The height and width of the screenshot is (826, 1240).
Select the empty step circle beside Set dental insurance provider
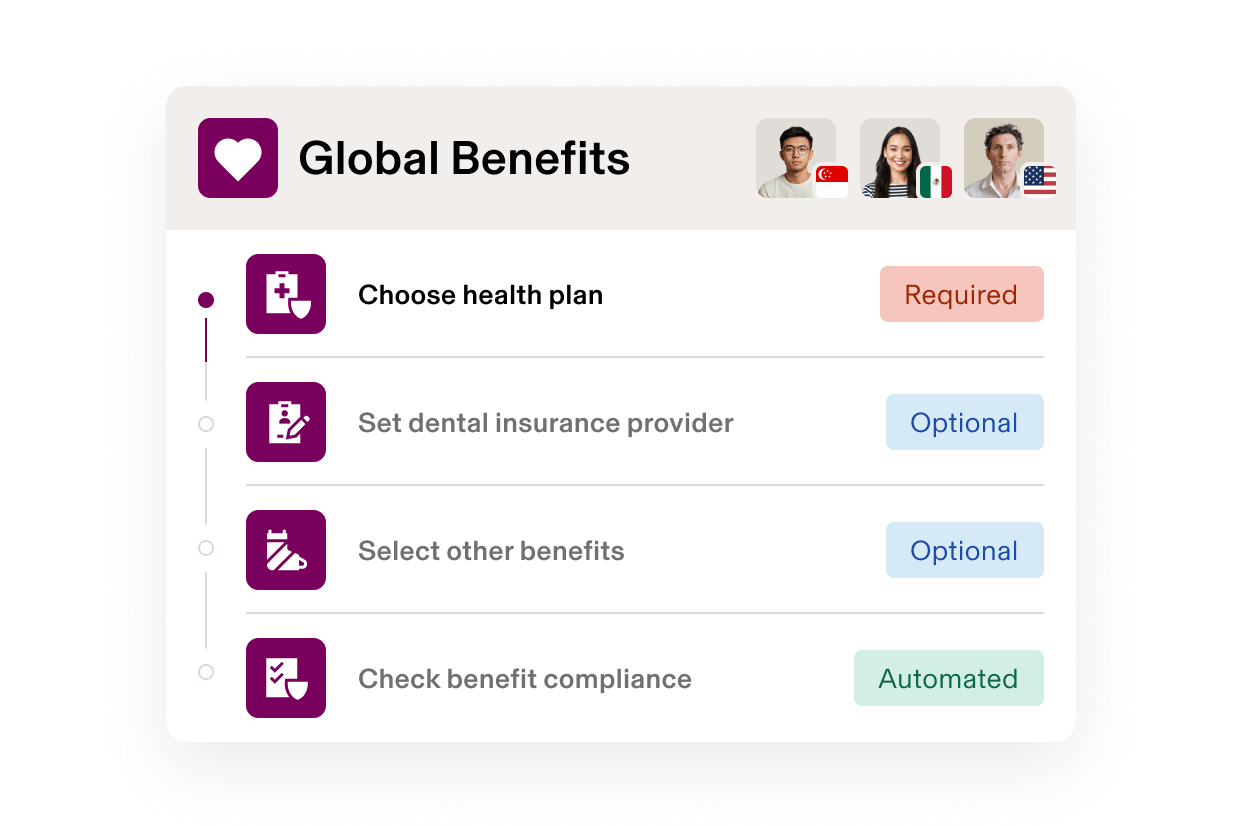coord(206,423)
